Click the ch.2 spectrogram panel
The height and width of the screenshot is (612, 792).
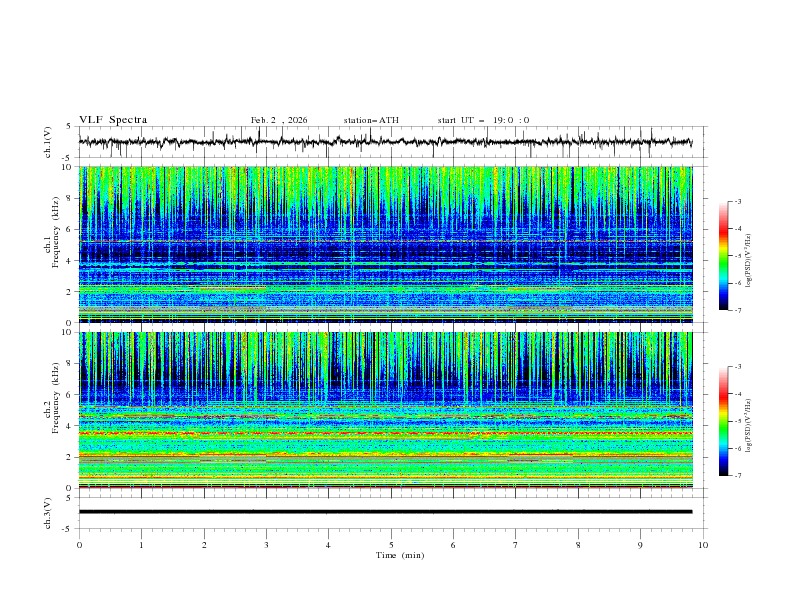tap(386, 410)
